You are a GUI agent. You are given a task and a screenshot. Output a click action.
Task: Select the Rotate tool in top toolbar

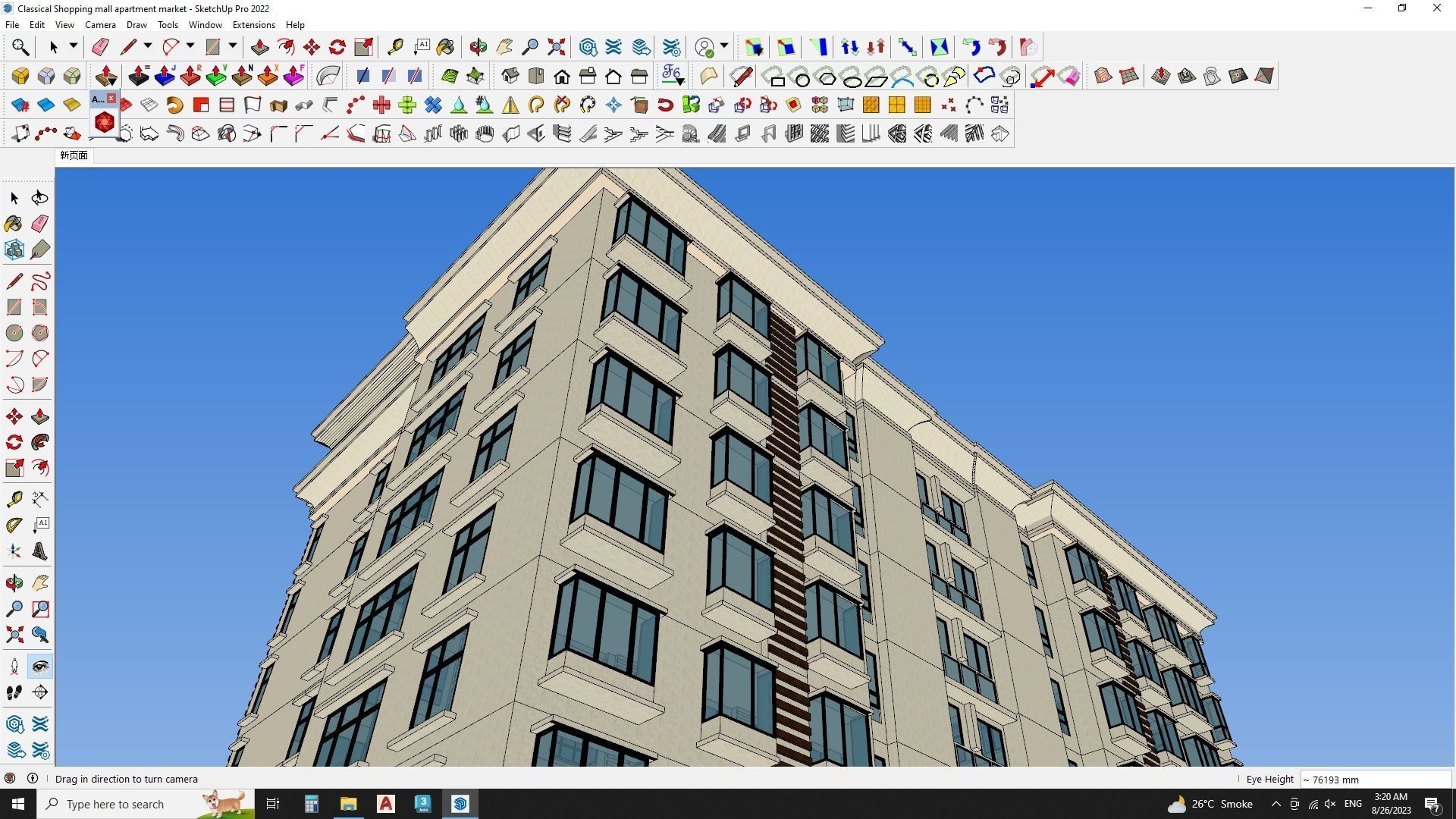click(337, 47)
